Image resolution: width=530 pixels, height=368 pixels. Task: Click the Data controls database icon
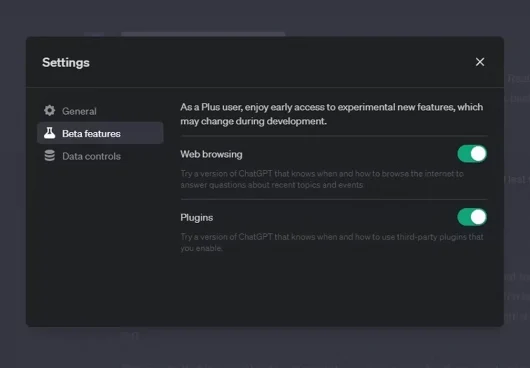tap(49, 156)
